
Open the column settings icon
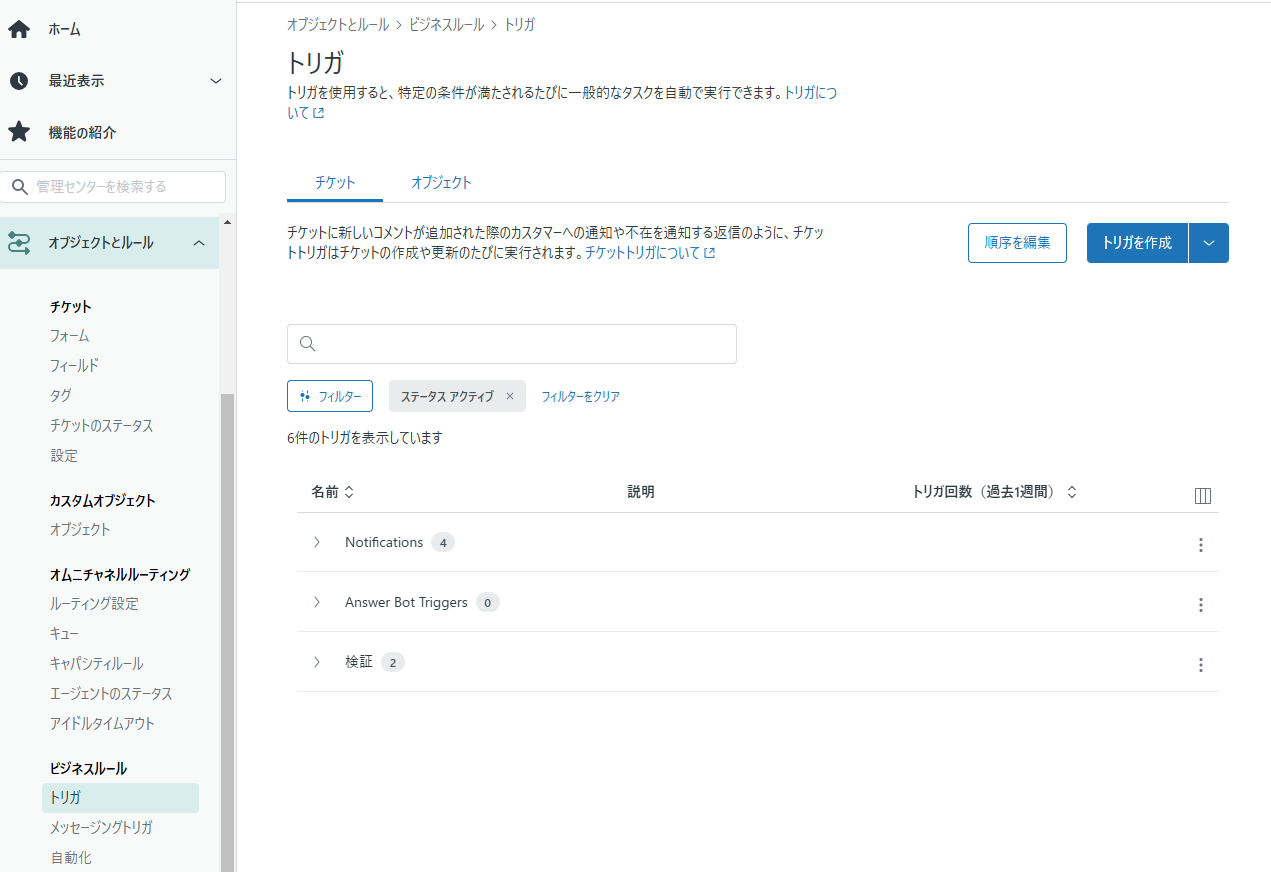coord(1203,496)
